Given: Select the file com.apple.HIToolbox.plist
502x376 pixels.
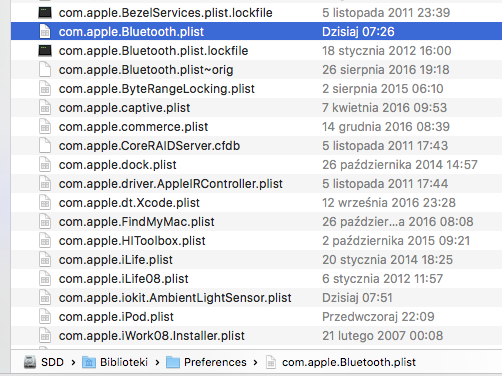Looking at the screenshot, I should point(132,241).
